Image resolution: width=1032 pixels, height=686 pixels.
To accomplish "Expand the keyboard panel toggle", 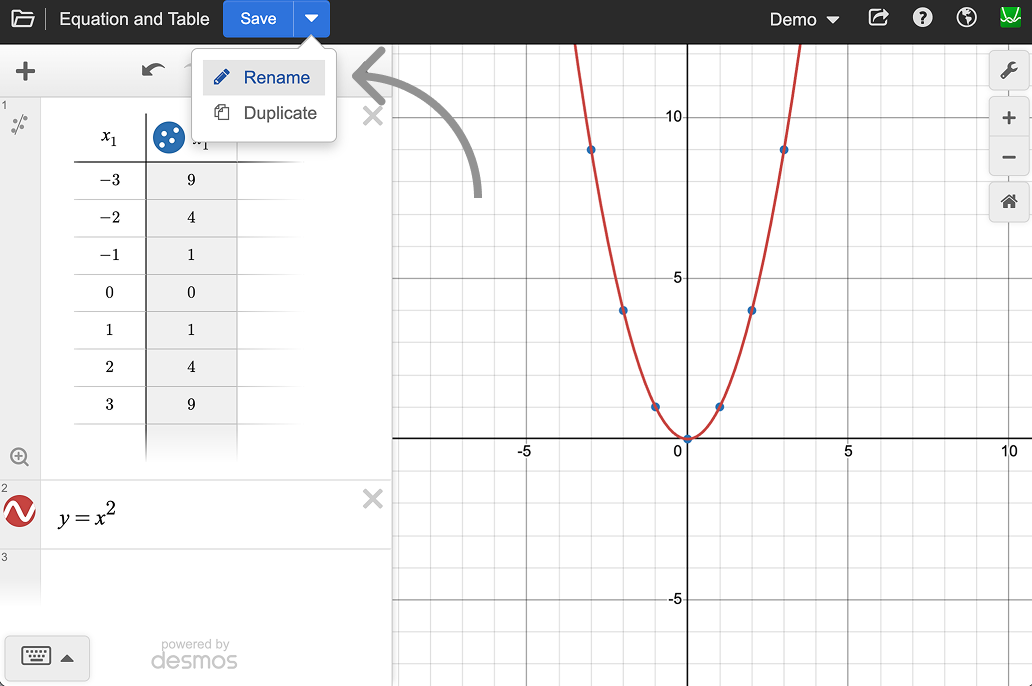I will [x=47, y=657].
